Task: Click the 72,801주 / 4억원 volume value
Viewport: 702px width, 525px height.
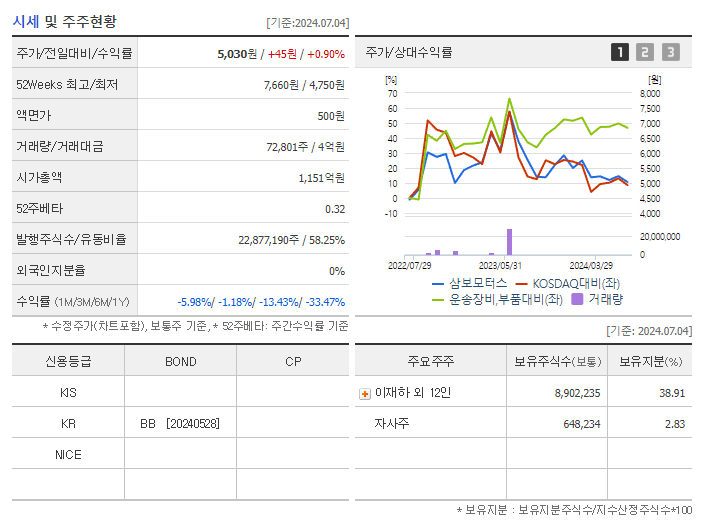Action: [305, 147]
